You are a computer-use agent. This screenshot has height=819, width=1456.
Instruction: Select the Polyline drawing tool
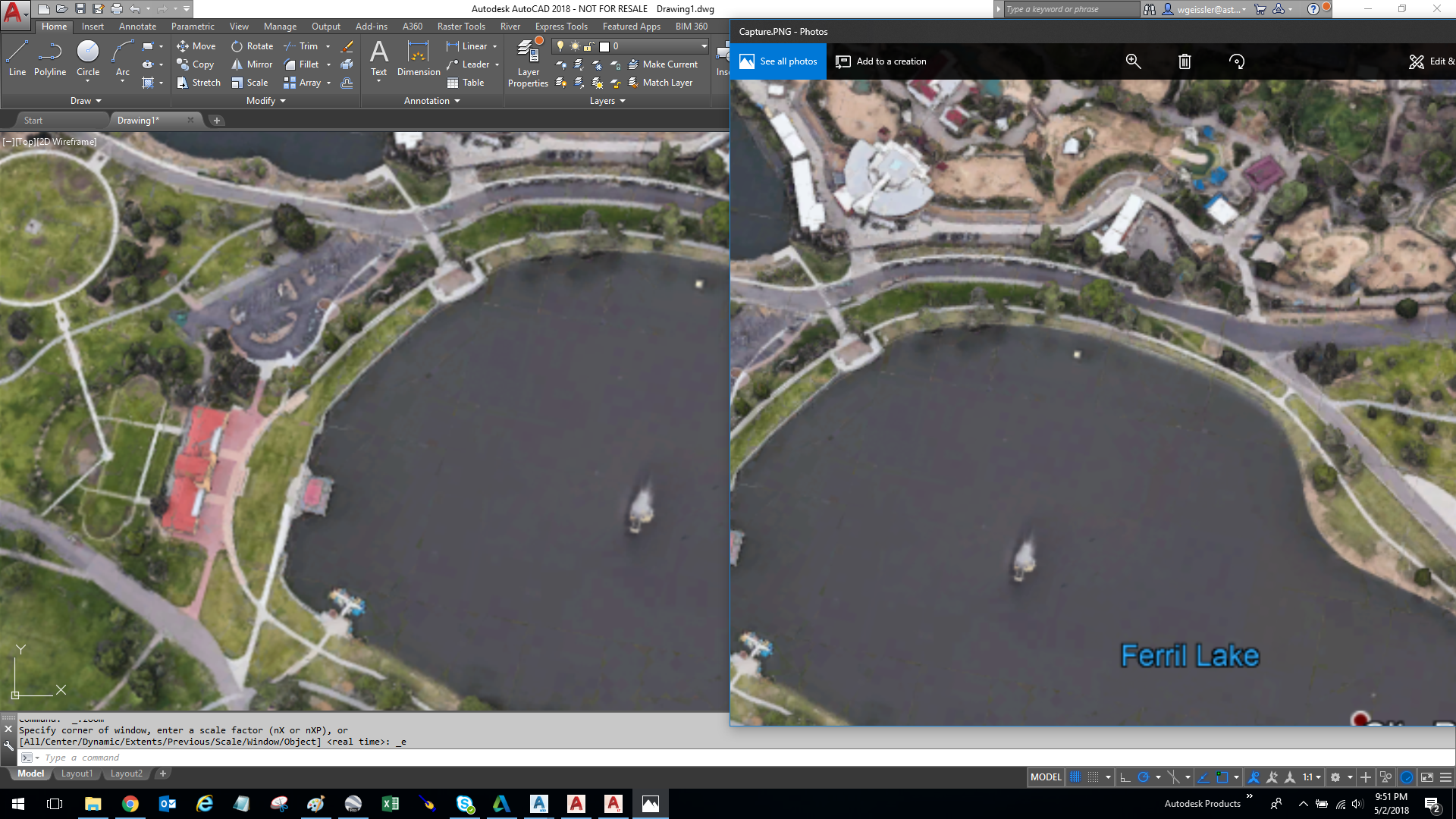50,58
